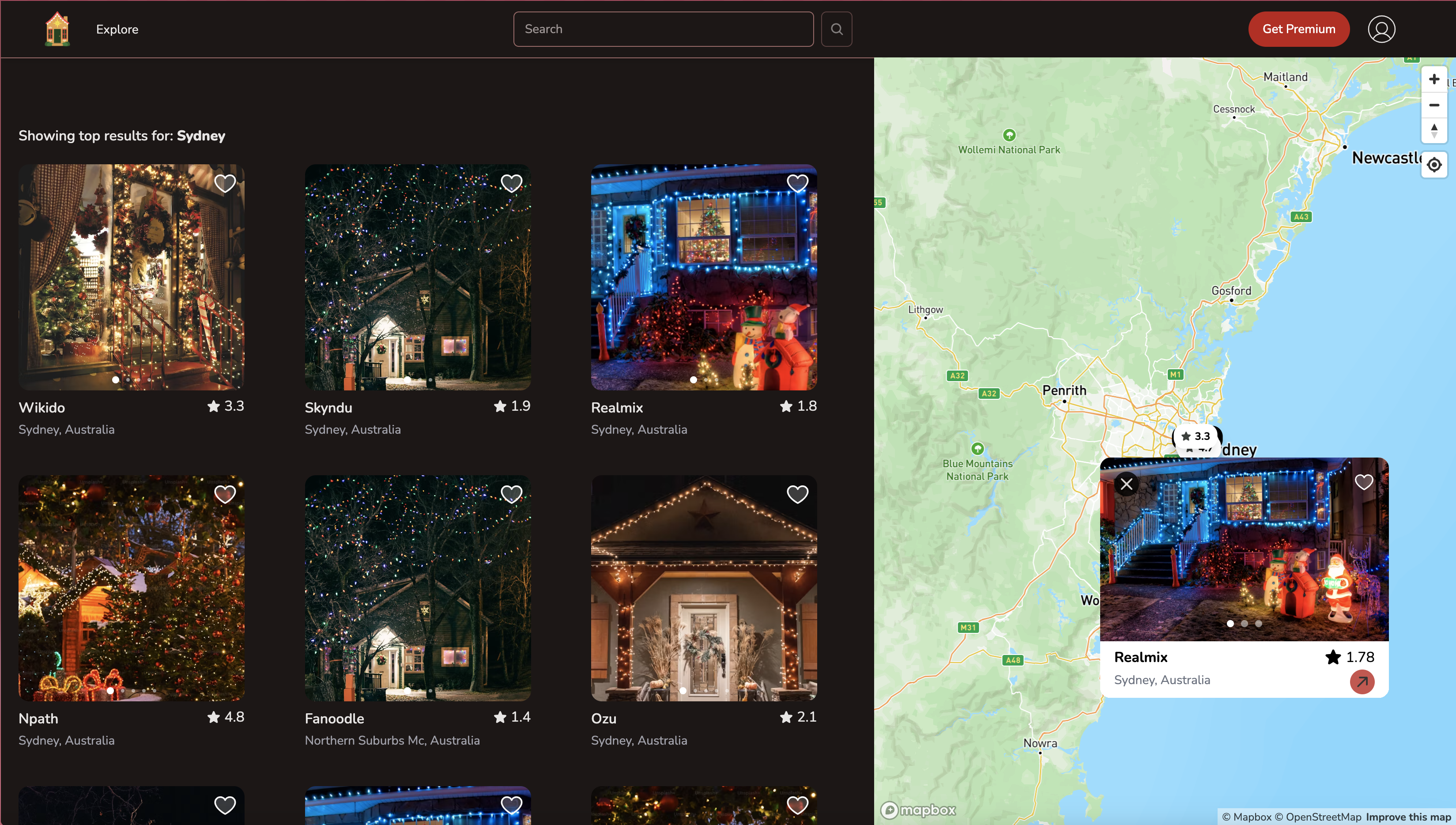Toggle heart on bottom-row last card
The width and height of the screenshot is (1456, 825).
point(797,805)
